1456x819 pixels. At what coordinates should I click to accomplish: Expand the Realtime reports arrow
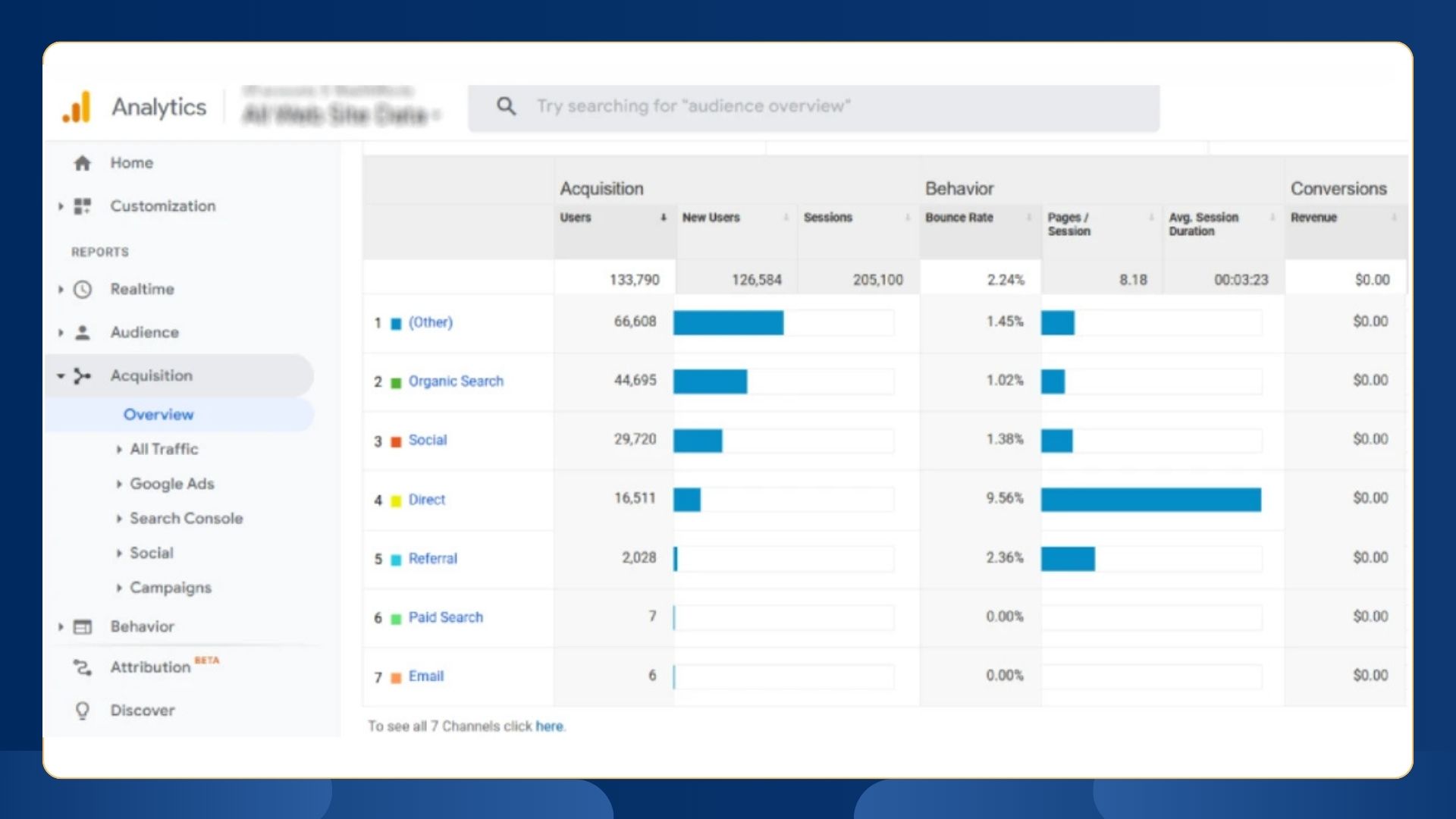point(61,289)
